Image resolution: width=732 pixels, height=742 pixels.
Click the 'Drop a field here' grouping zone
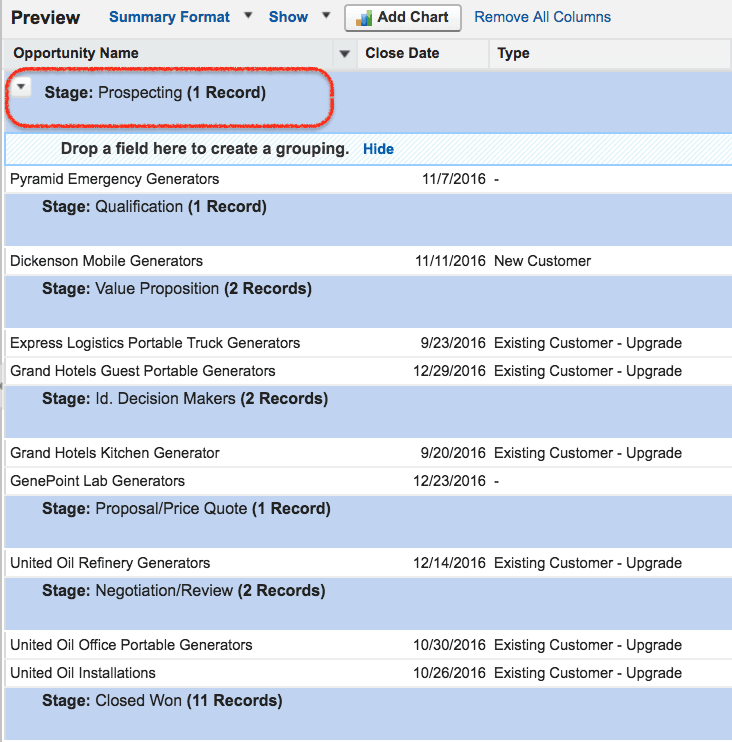pos(204,149)
